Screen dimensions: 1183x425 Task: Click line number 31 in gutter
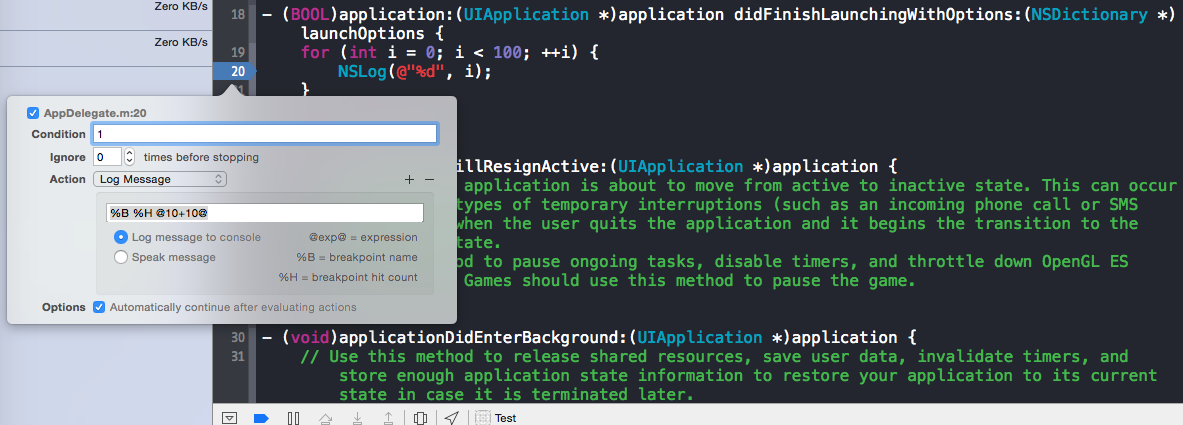point(237,356)
